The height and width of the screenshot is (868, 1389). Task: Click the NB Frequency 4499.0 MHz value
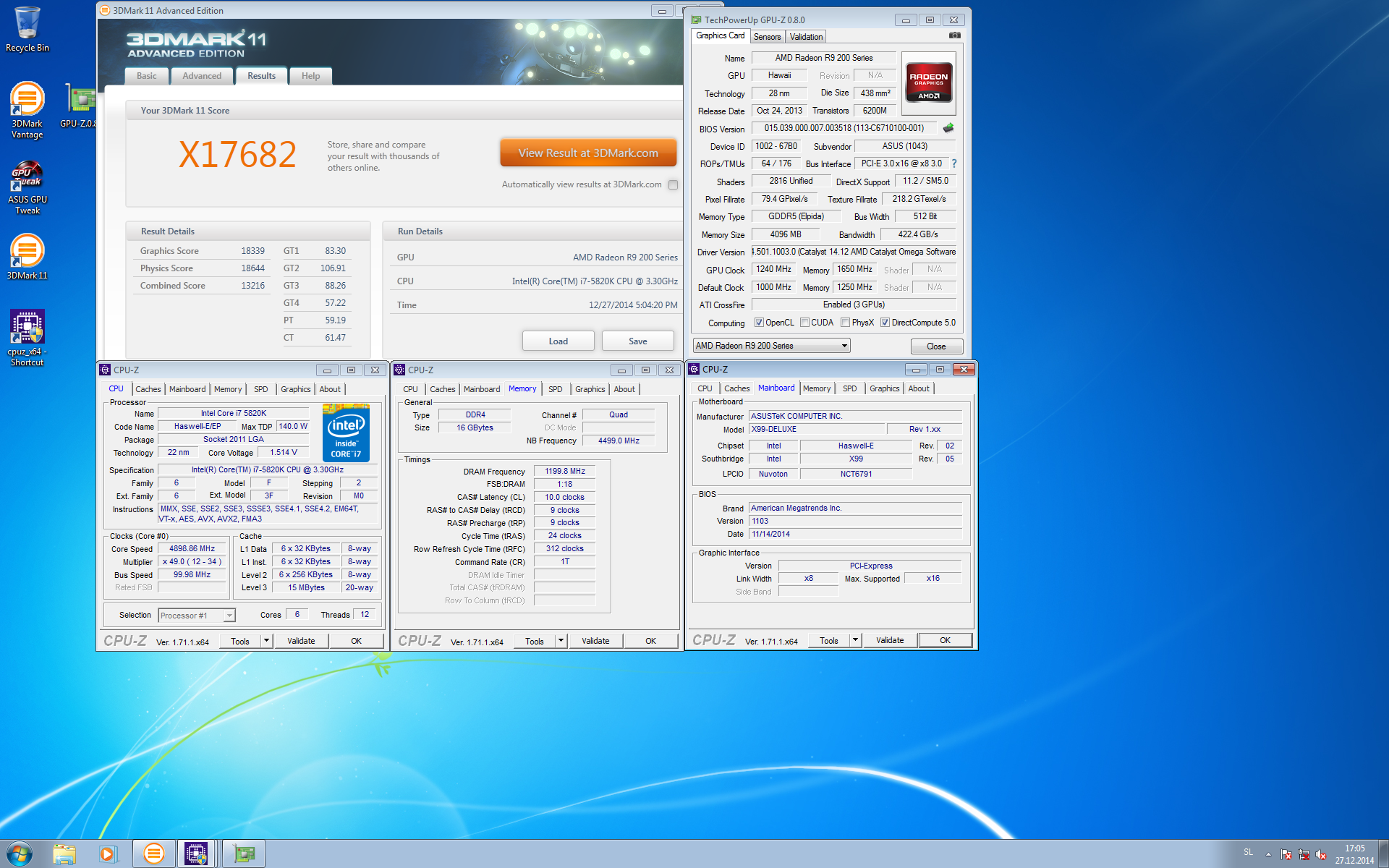coord(619,441)
